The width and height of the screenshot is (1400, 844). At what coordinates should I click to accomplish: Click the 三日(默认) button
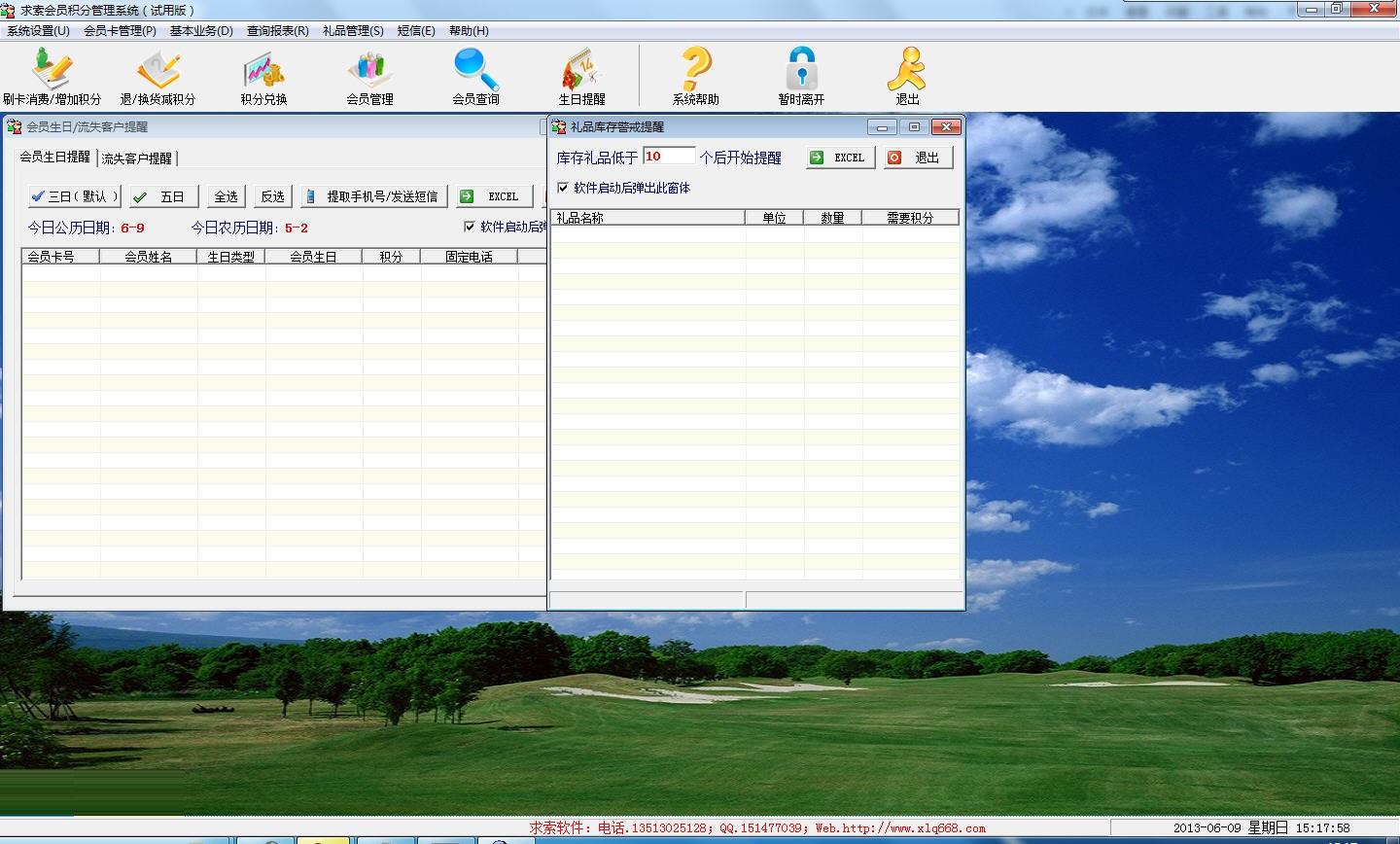point(74,196)
